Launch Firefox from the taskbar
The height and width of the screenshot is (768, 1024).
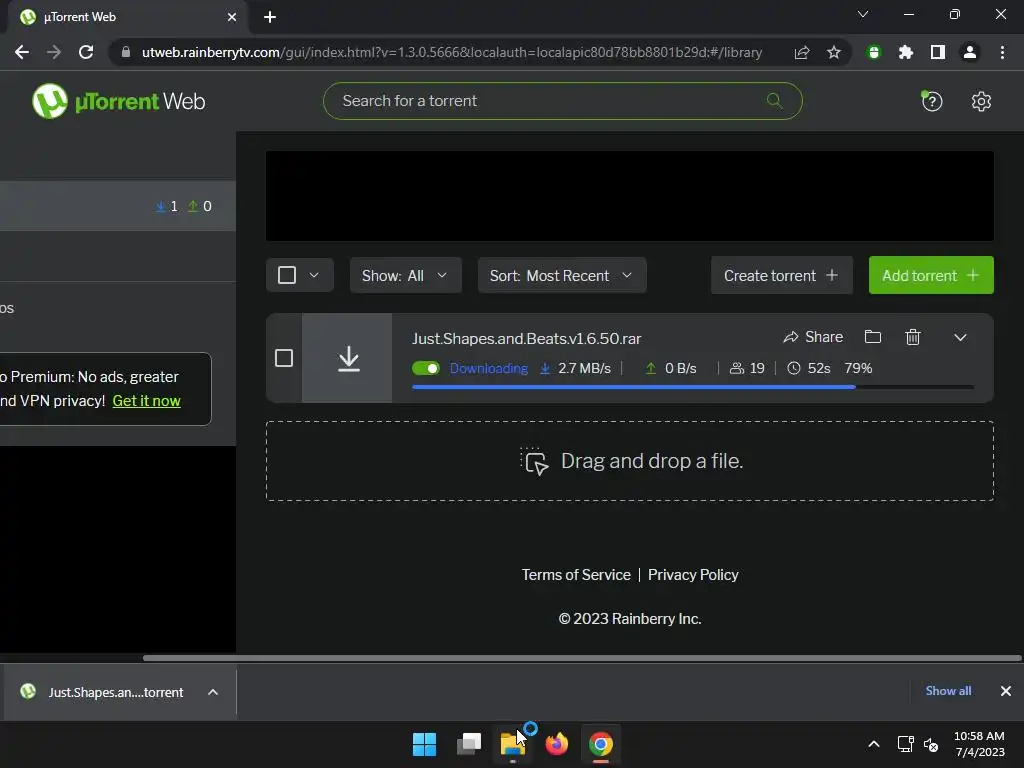pos(556,744)
